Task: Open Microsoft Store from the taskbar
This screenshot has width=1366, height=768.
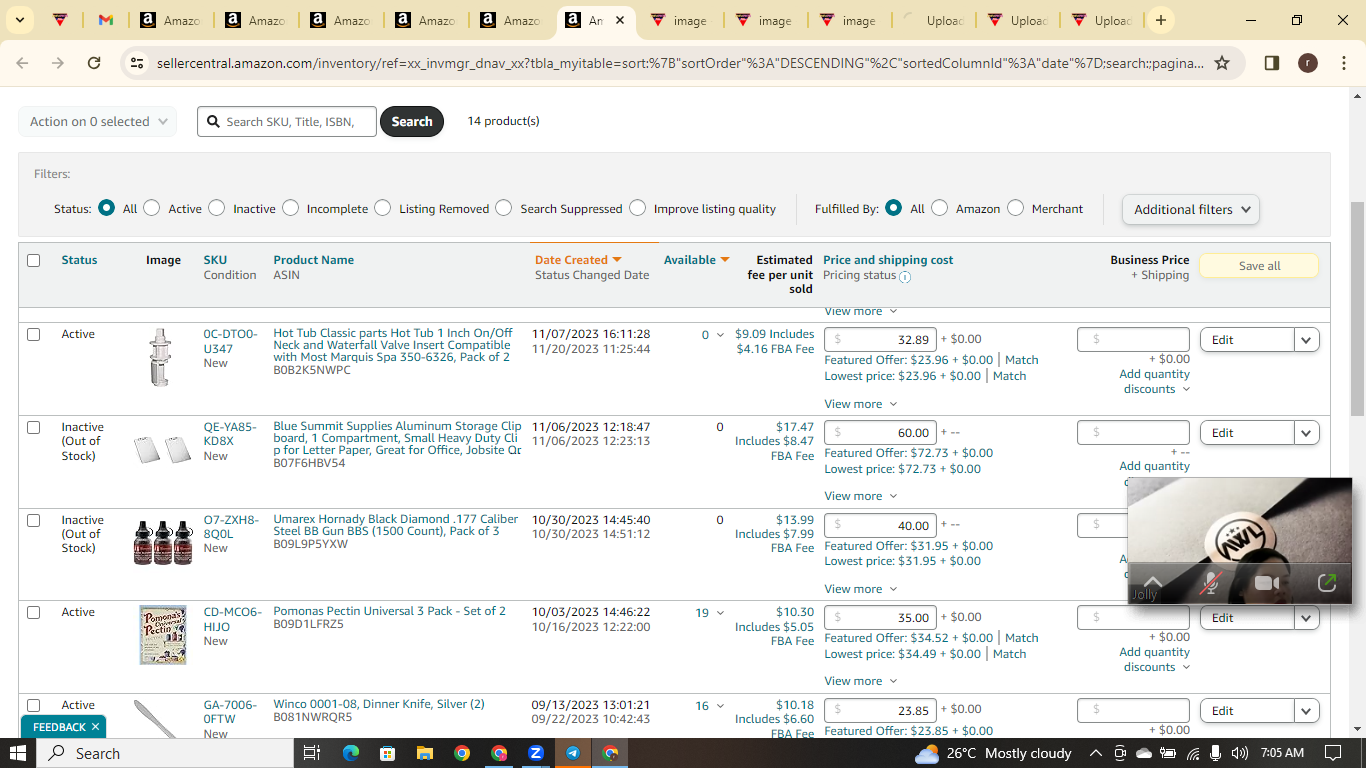Action: click(387, 753)
